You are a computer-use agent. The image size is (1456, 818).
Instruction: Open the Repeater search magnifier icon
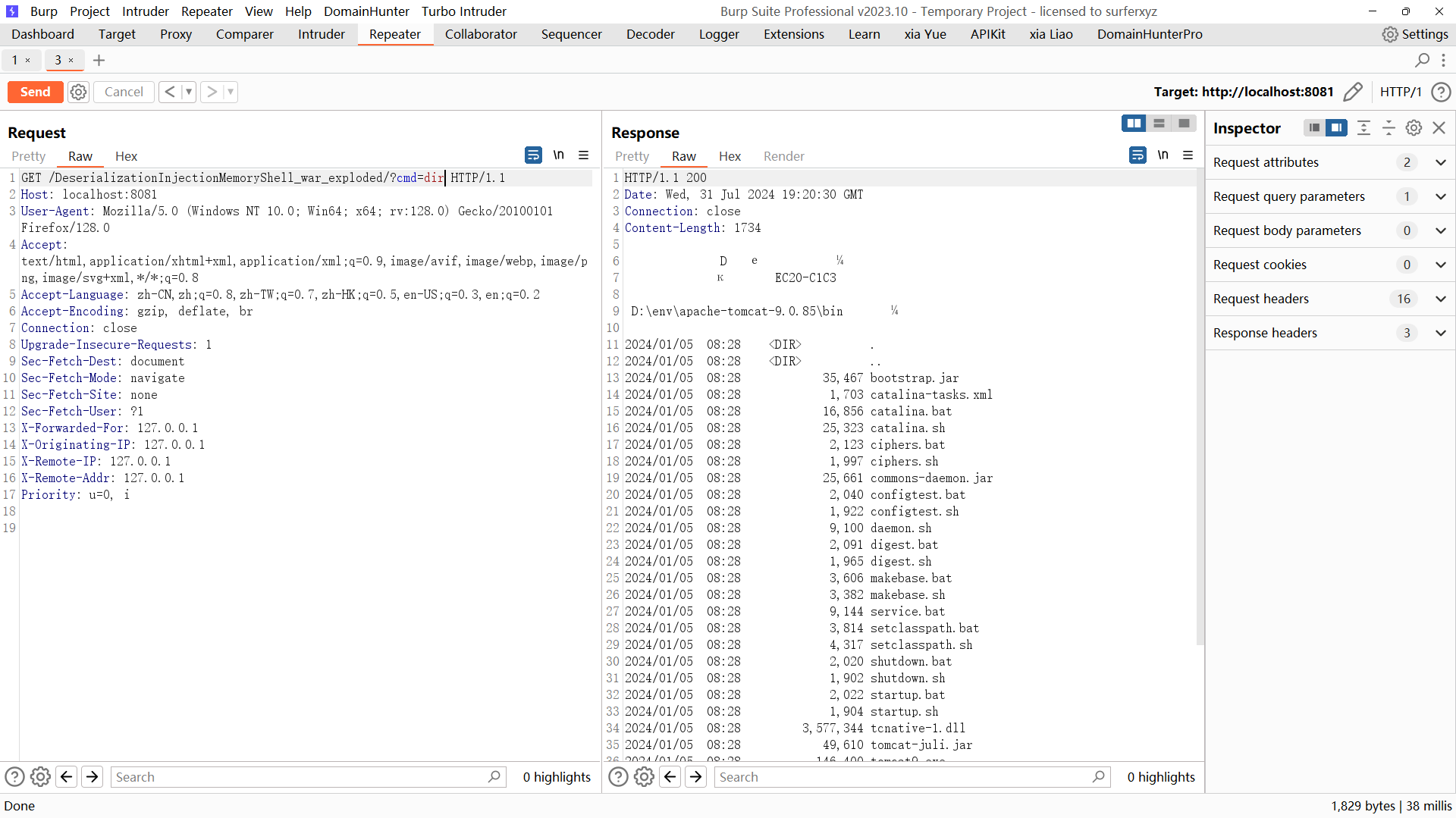coord(1423,60)
